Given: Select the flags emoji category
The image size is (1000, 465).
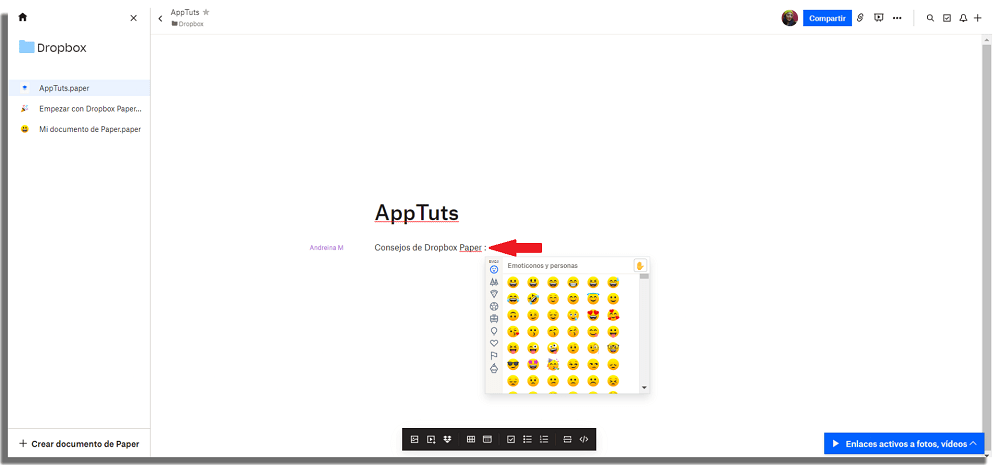Looking at the screenshot, I should point(494,355).
